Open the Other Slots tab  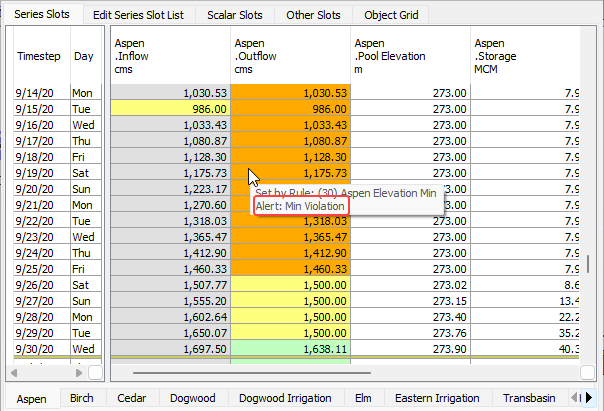click(x=312, y=15)
